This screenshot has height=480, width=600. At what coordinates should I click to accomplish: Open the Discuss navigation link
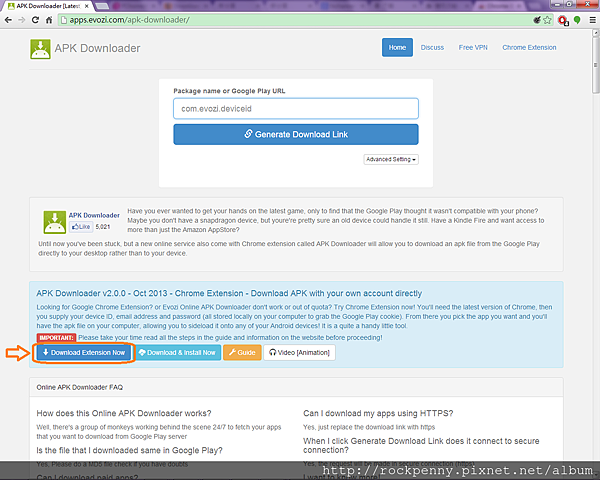pyautogui.click(x=432, y=47)
